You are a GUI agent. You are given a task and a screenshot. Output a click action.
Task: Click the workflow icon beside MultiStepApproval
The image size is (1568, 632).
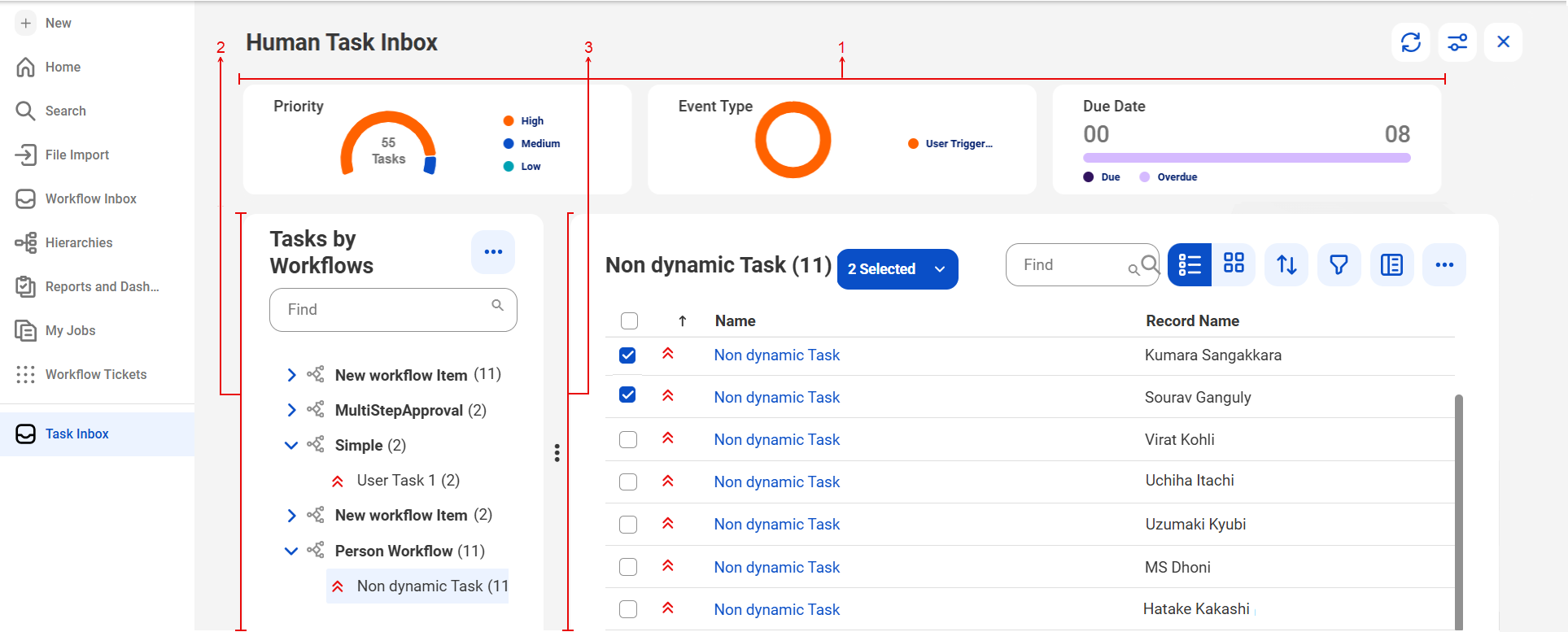315,409
